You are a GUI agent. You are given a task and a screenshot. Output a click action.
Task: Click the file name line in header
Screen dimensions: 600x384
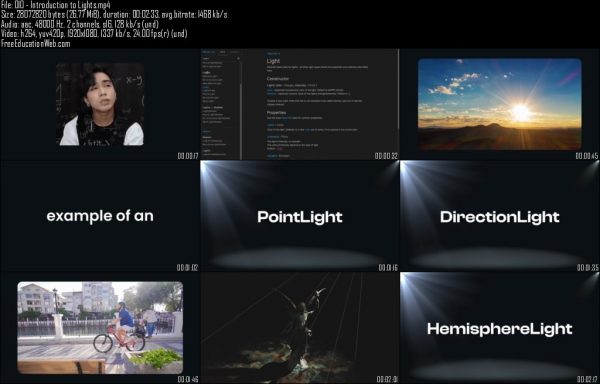coord(56,5)
